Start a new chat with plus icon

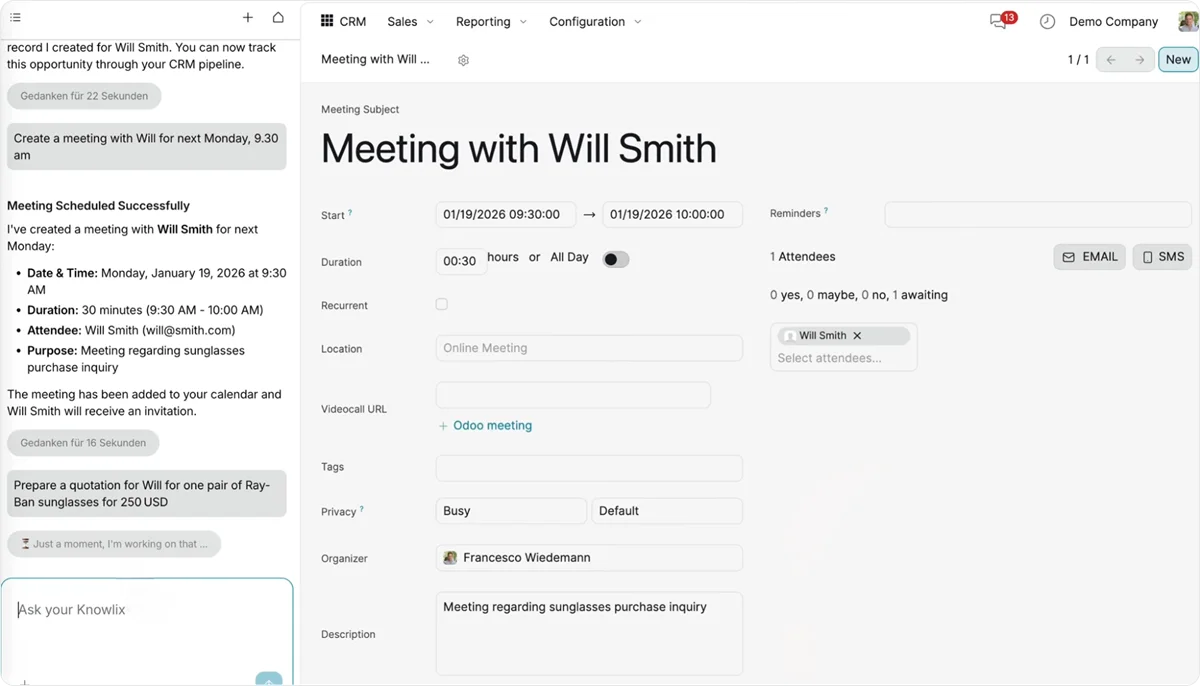248,18
